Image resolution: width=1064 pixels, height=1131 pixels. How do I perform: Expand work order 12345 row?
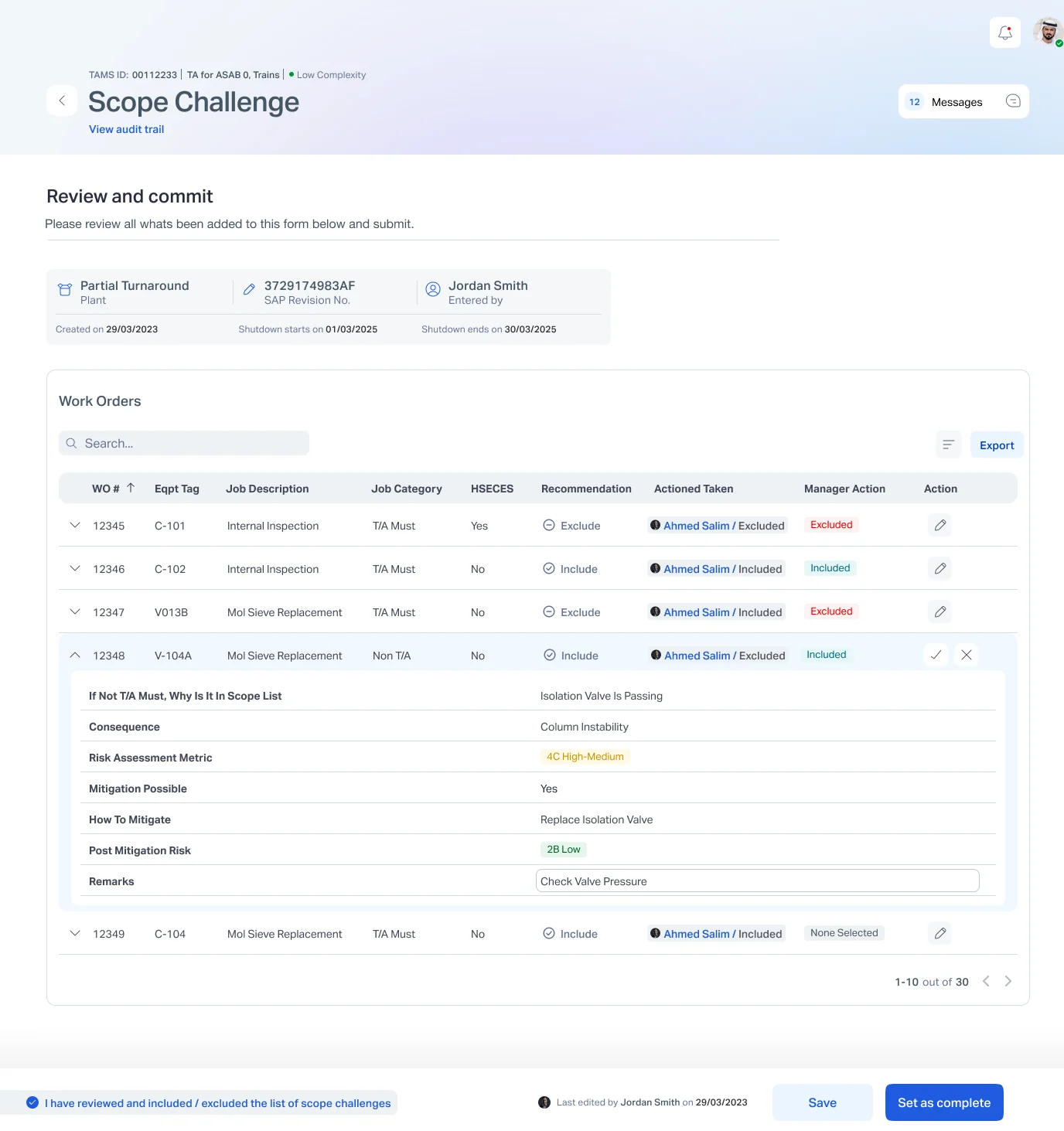[75, 526]
